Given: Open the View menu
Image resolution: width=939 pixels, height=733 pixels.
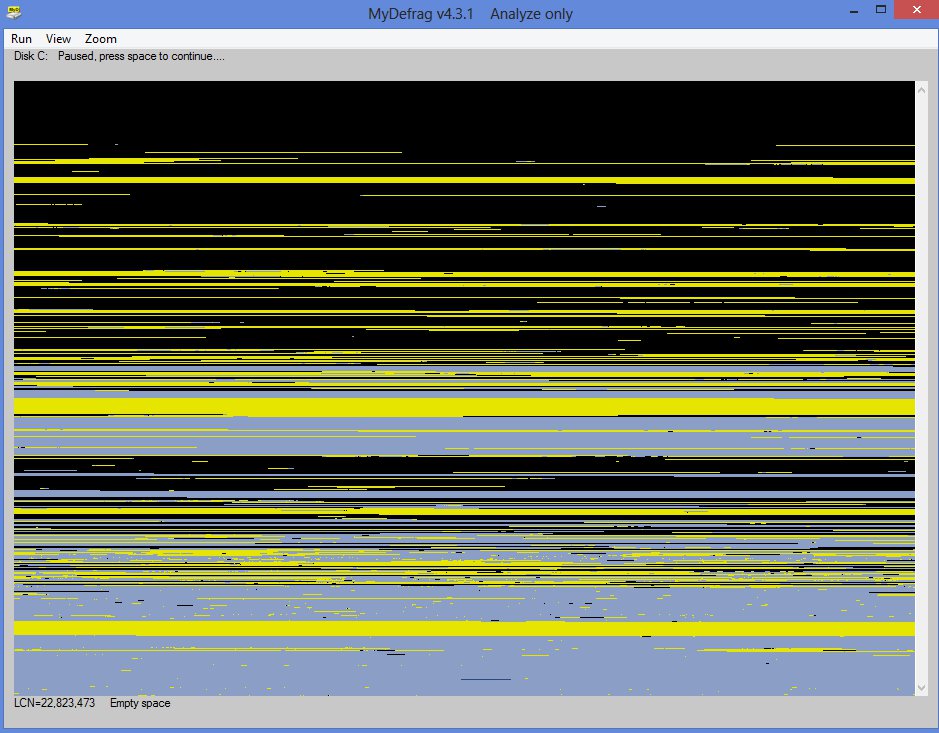Looking at the screenshot, I should pyautogui.click(x=58, y=39).
